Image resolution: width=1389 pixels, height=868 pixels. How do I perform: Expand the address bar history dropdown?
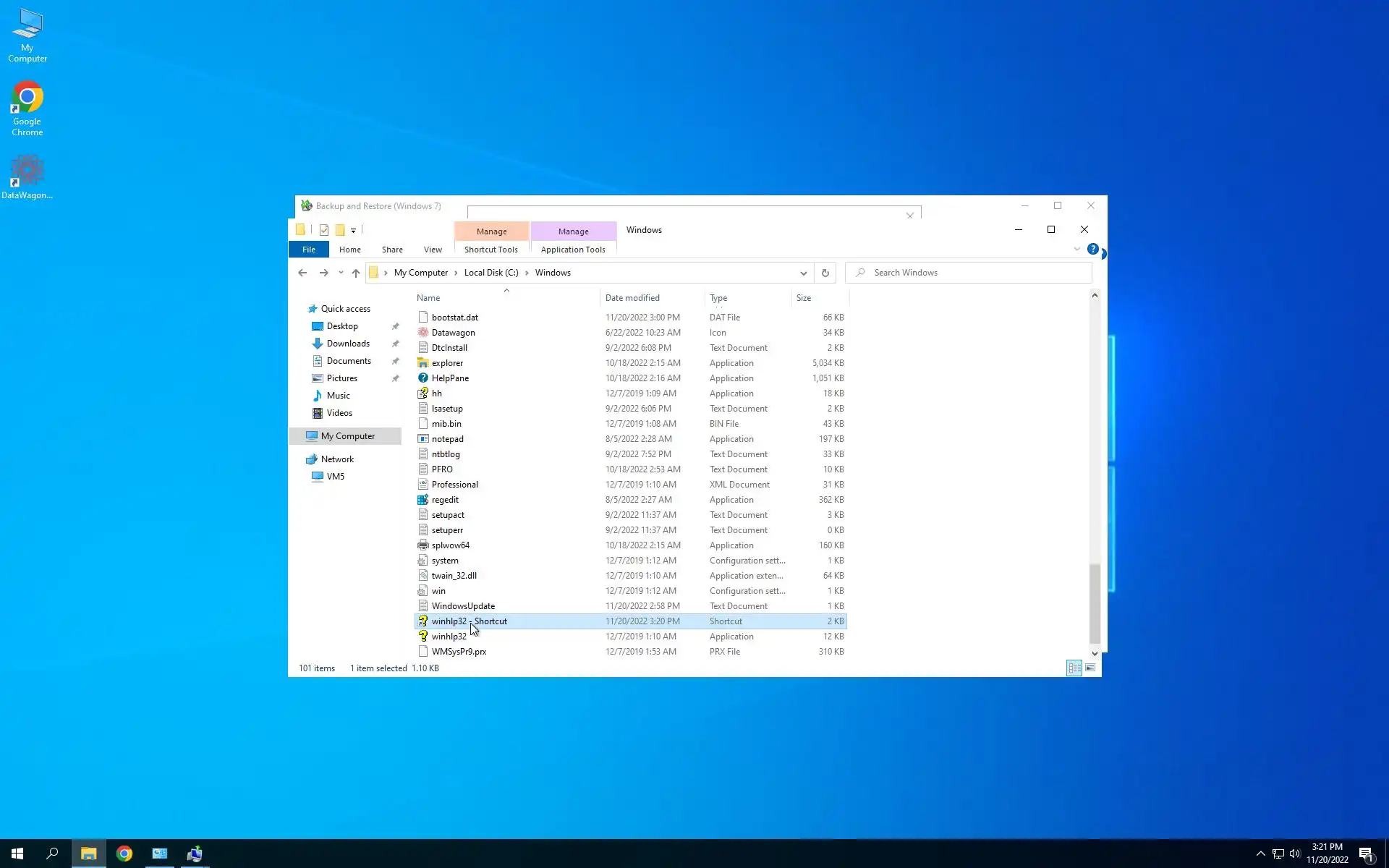pos(803,273)
